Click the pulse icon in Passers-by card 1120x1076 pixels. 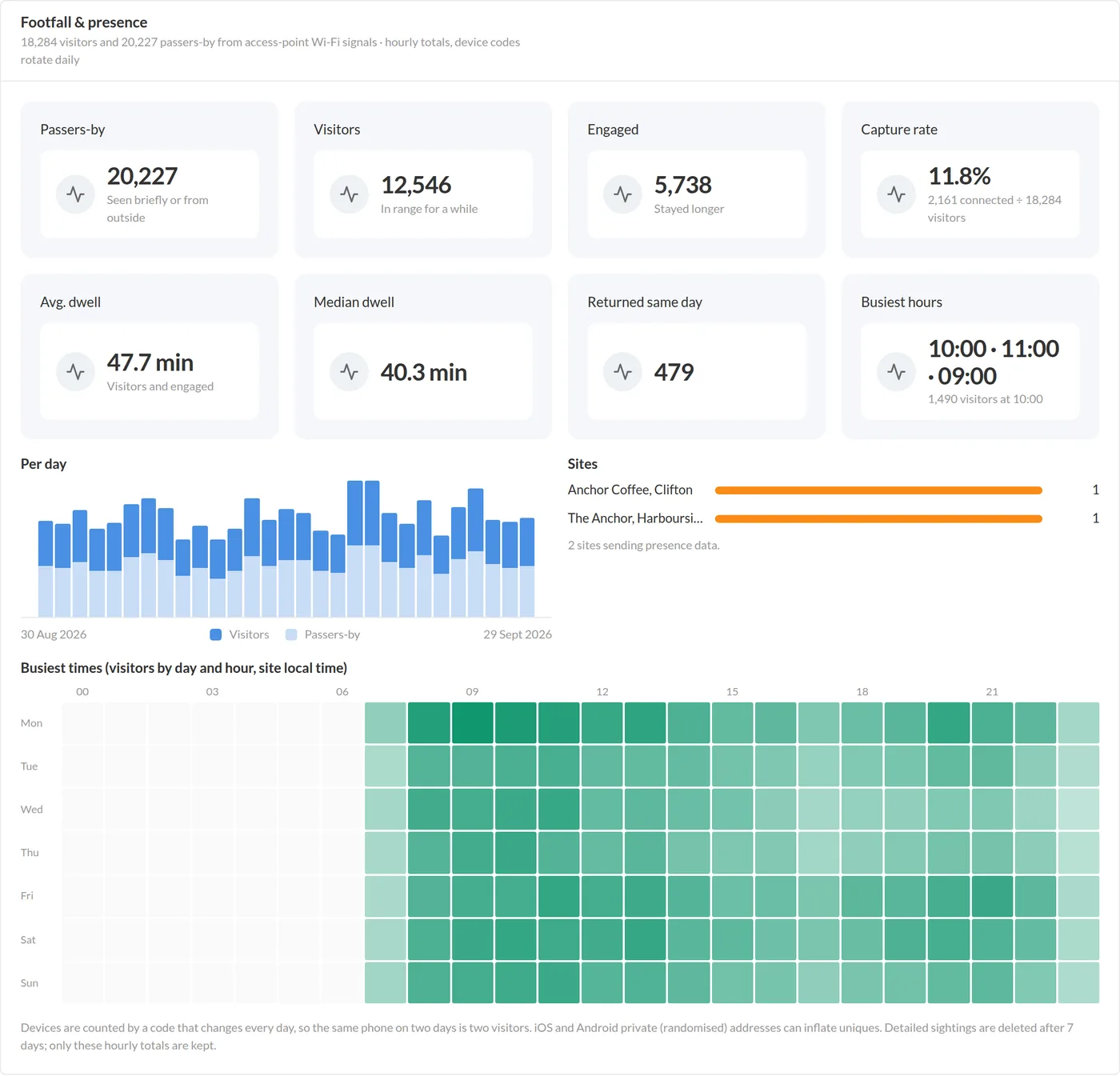coord(76,194)
